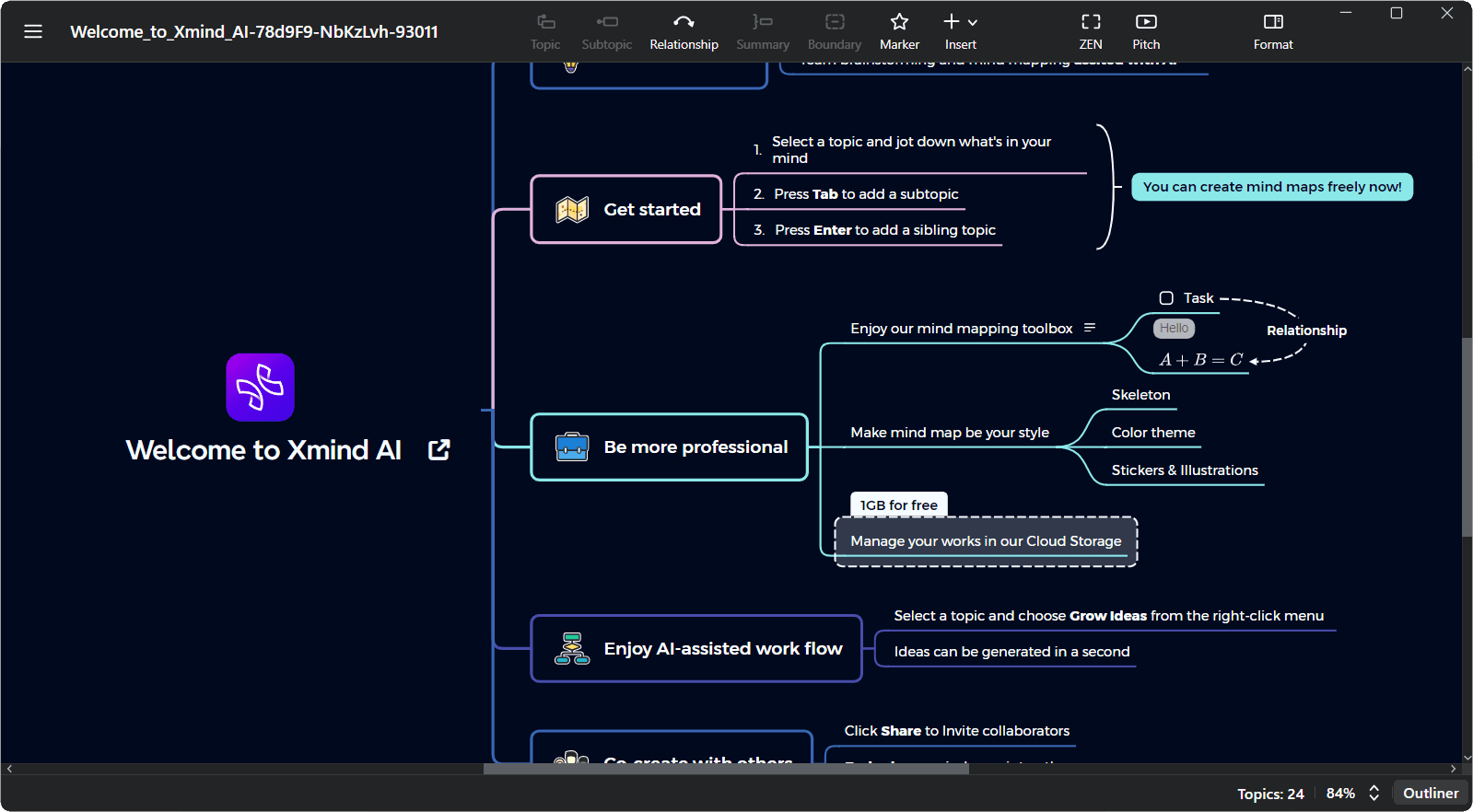This screenshot has width=1473, height=812.
Task: Select Enjoy AI-assisted work flow topic
Action: pyautogui.click(x=696, y=649)
